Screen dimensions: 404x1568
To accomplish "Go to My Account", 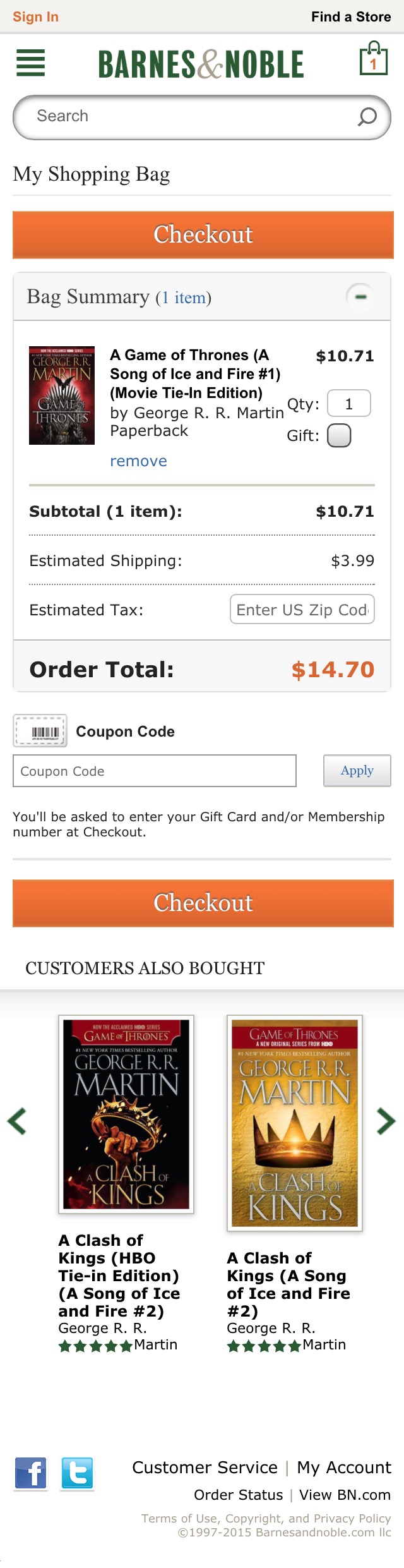I will (344, 1467).
